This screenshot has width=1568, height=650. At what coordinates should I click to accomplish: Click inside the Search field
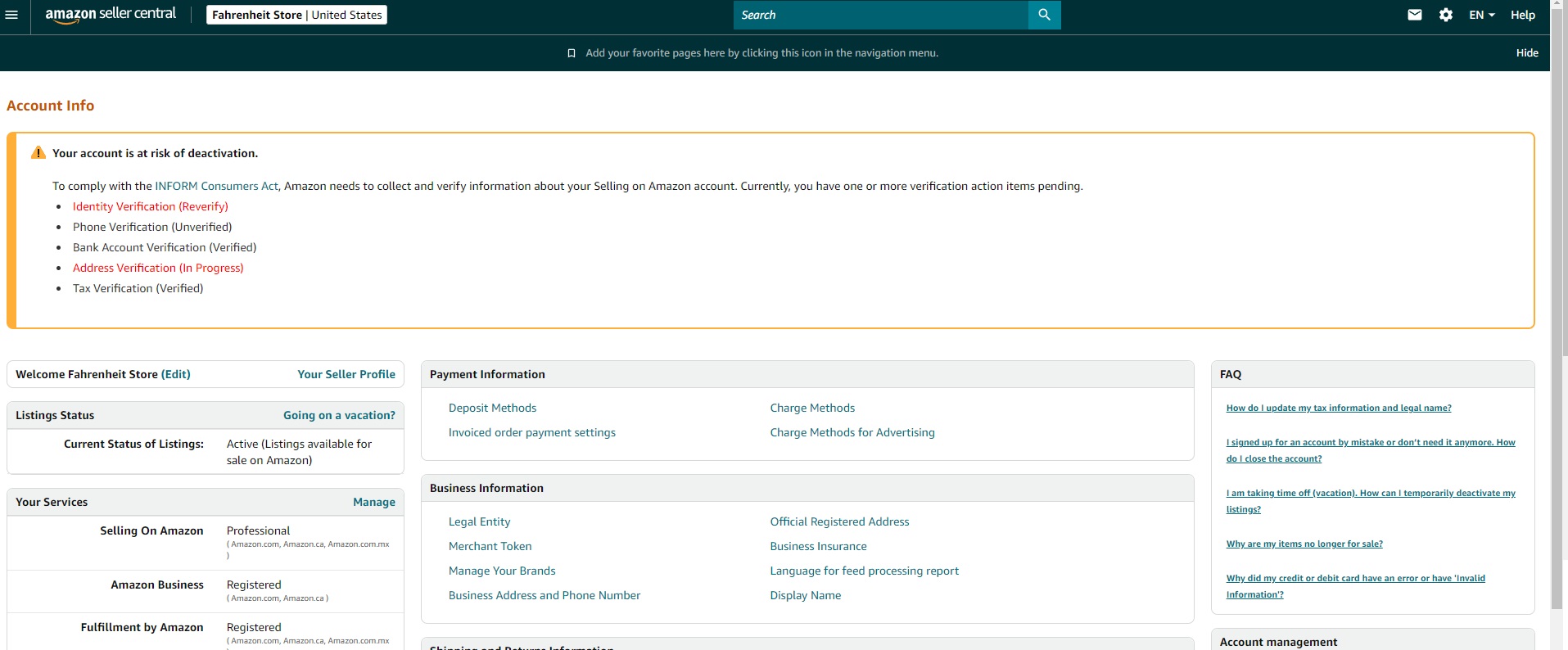point(881,15)
